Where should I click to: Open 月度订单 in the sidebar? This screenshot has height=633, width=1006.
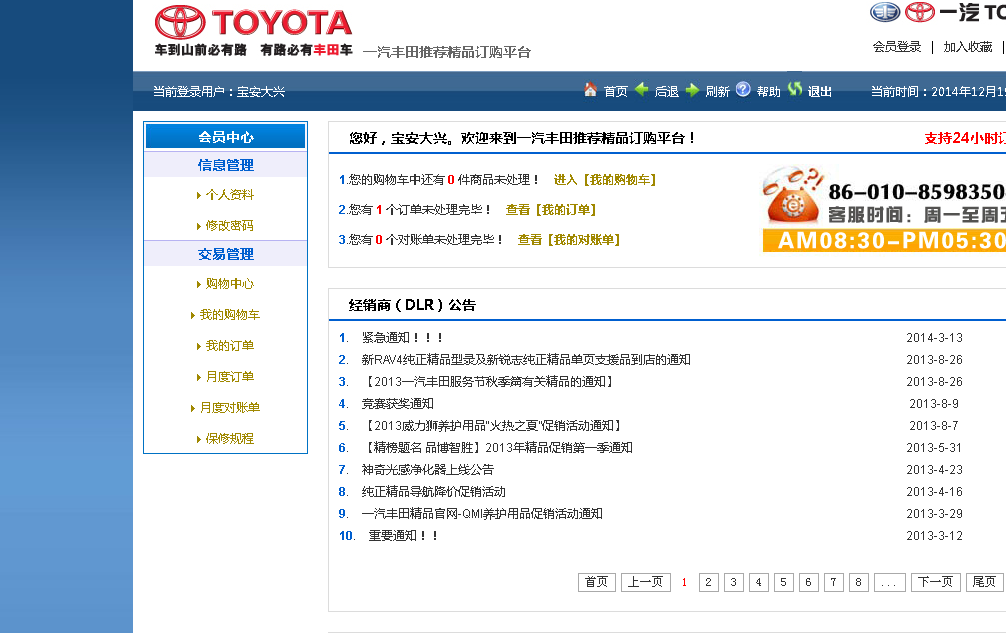tap(230, 376)
